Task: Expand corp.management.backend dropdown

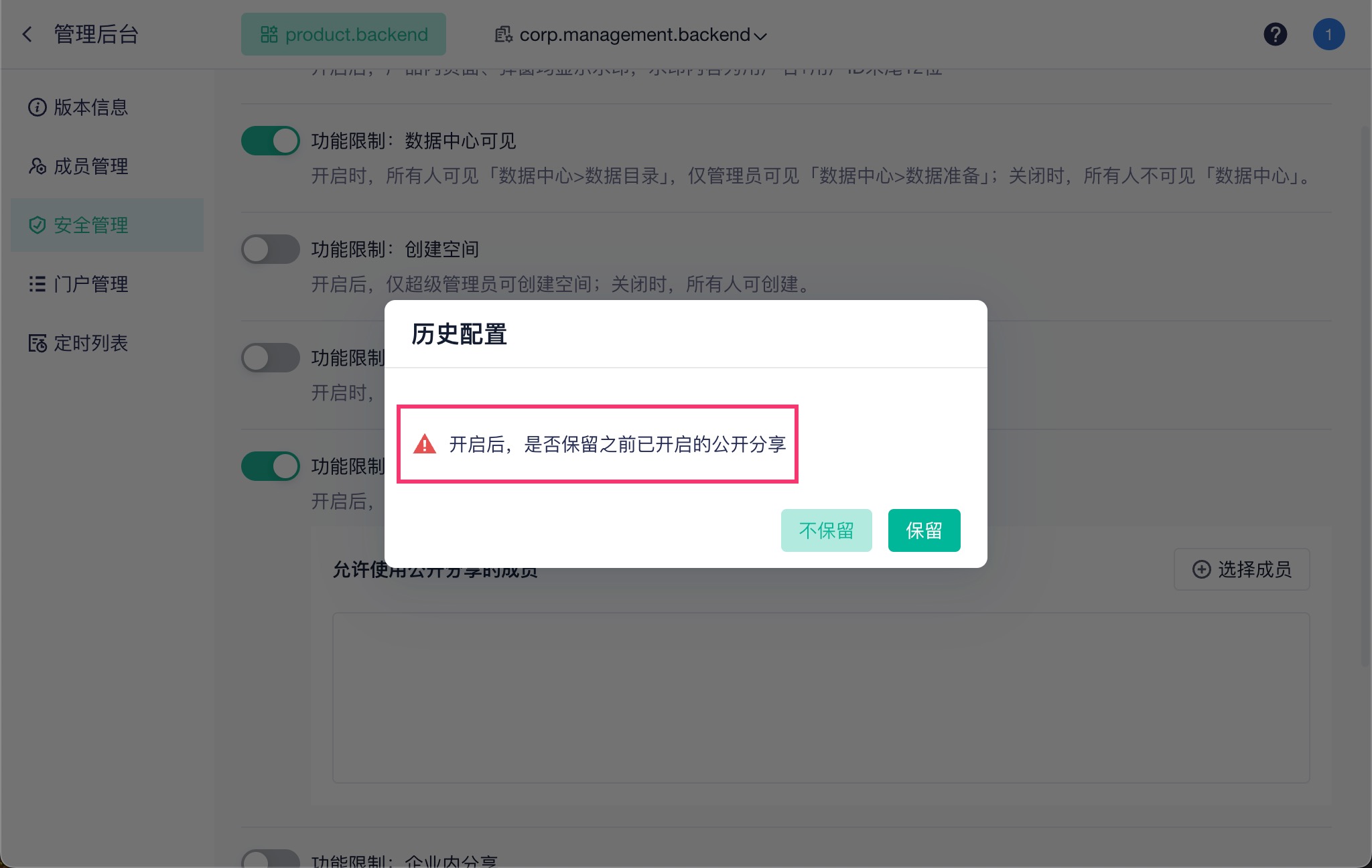Action: (x=634, y=35)
